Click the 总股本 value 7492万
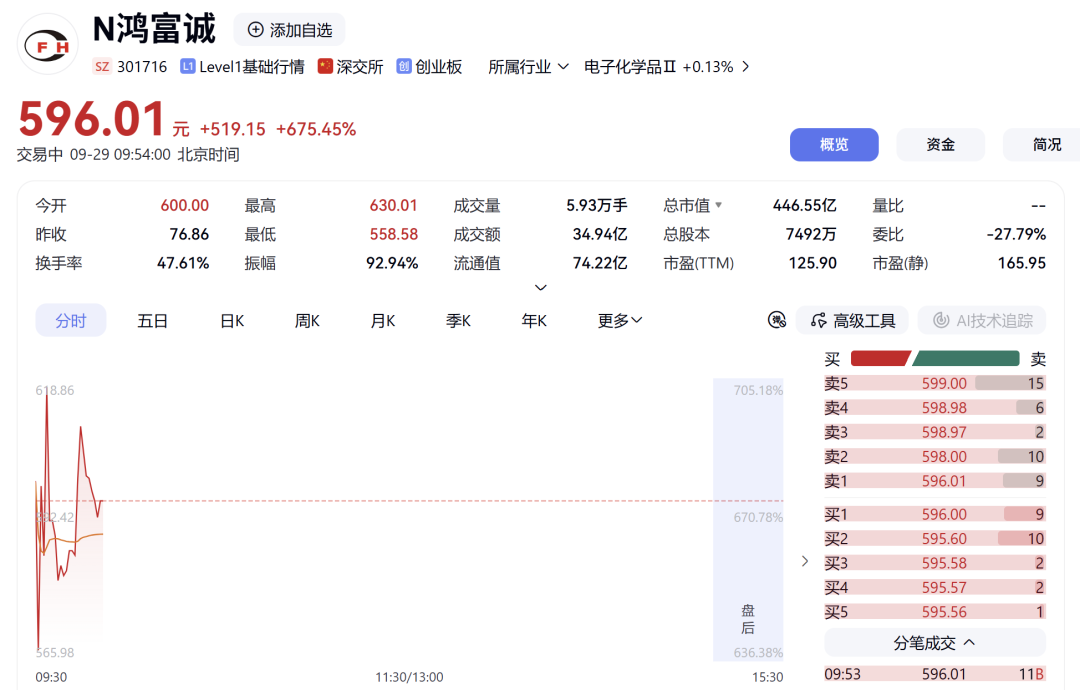Viewport: 1080px width, 690px height. 811,234
